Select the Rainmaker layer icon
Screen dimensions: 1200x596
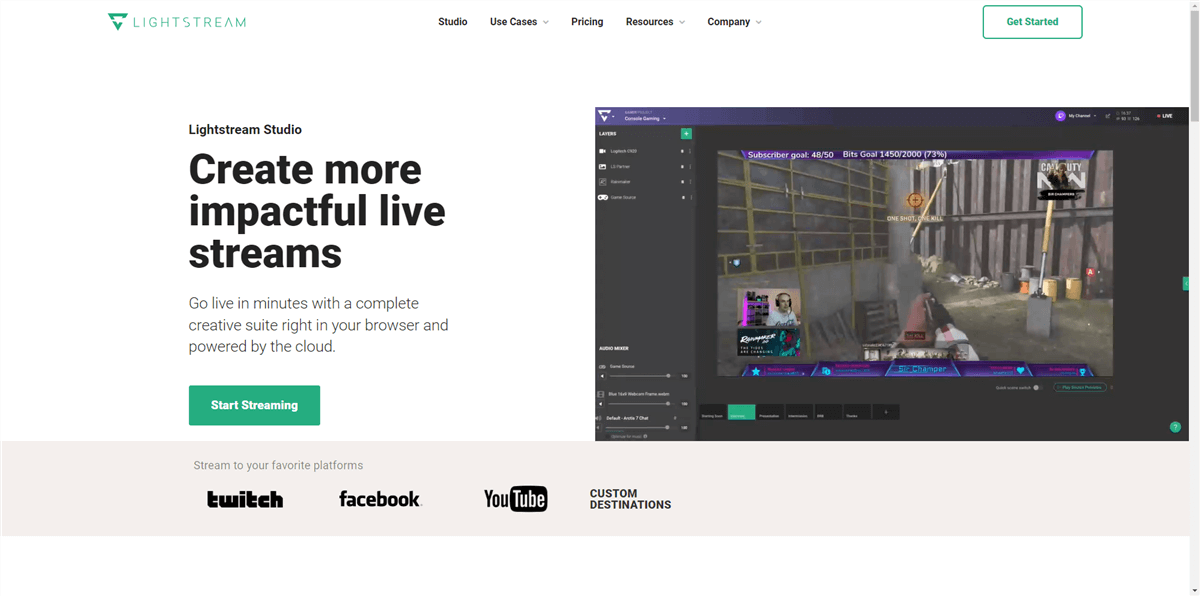coord(602,182)
